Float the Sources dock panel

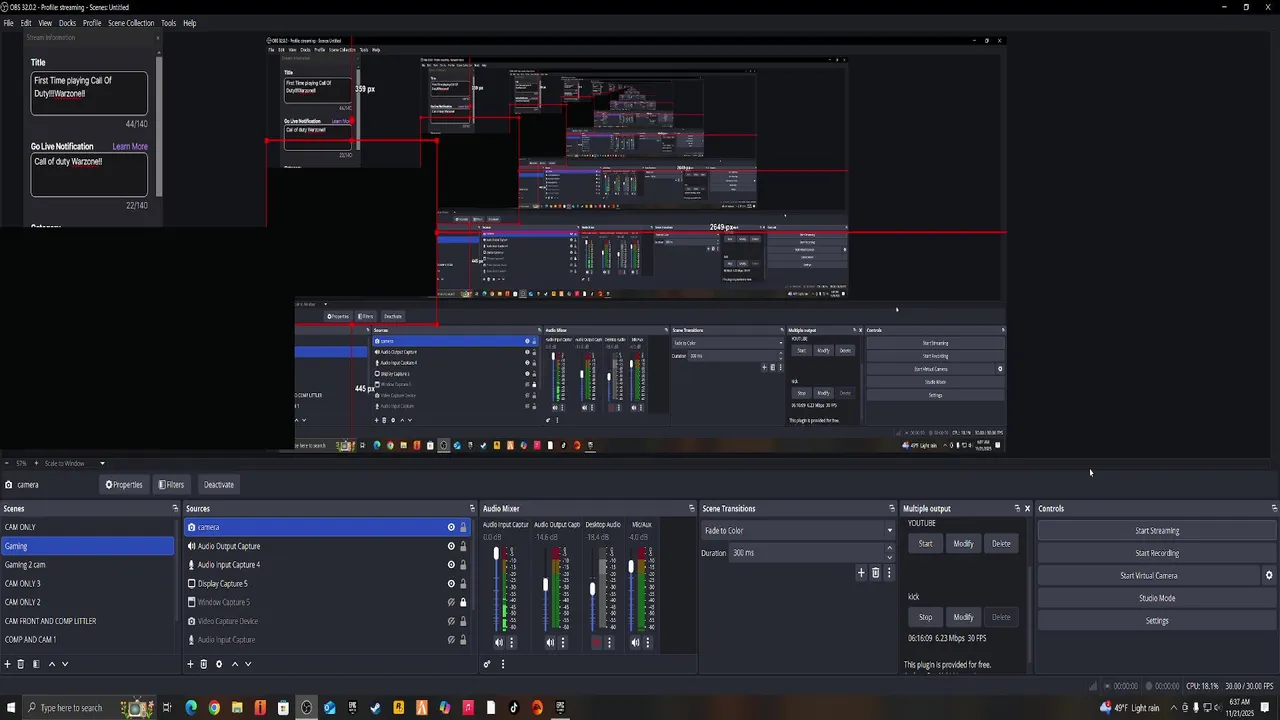click(x=473, y=509)
